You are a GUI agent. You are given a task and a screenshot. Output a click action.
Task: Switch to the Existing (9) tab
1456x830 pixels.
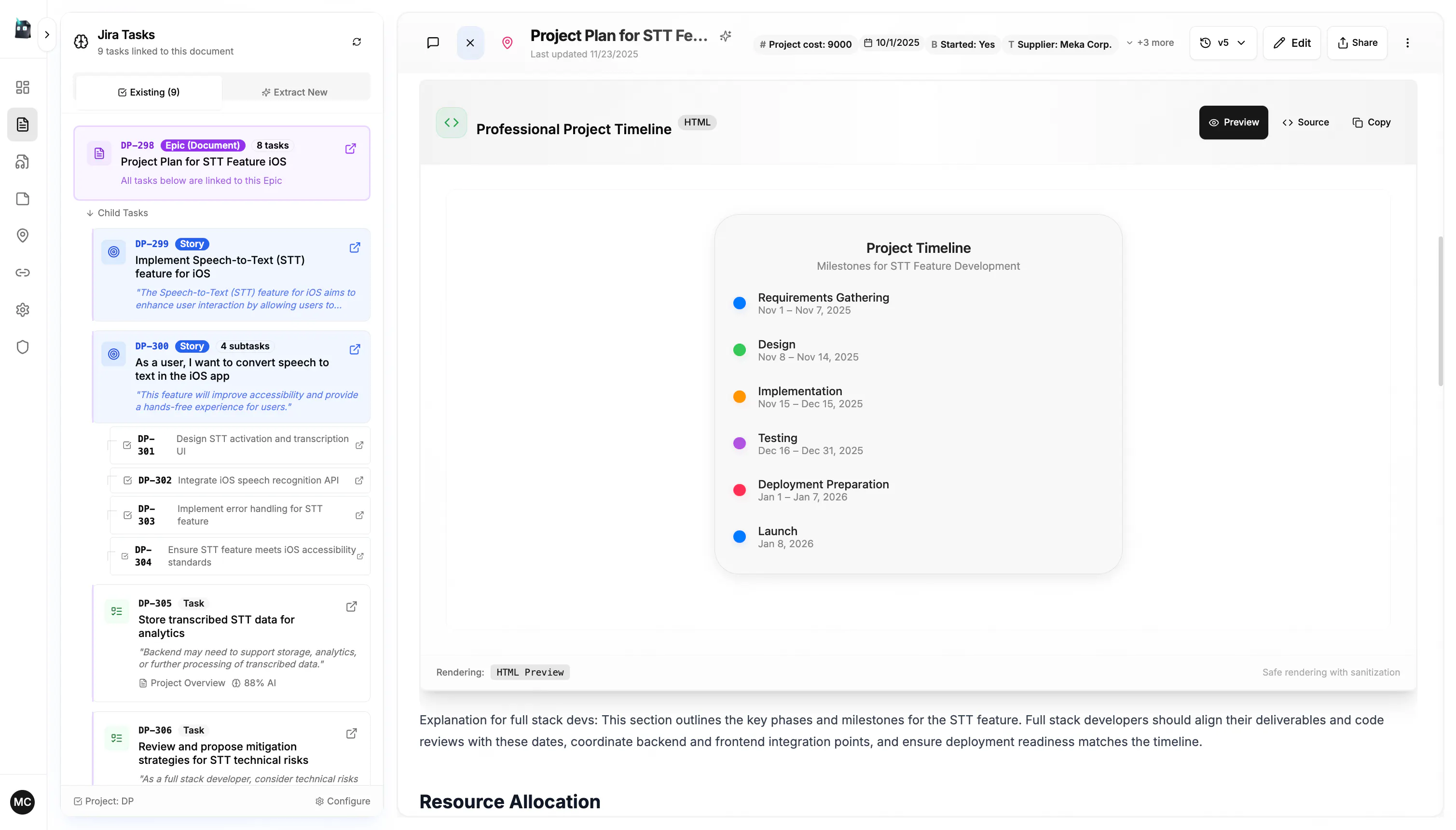click(x=149, y=92)
